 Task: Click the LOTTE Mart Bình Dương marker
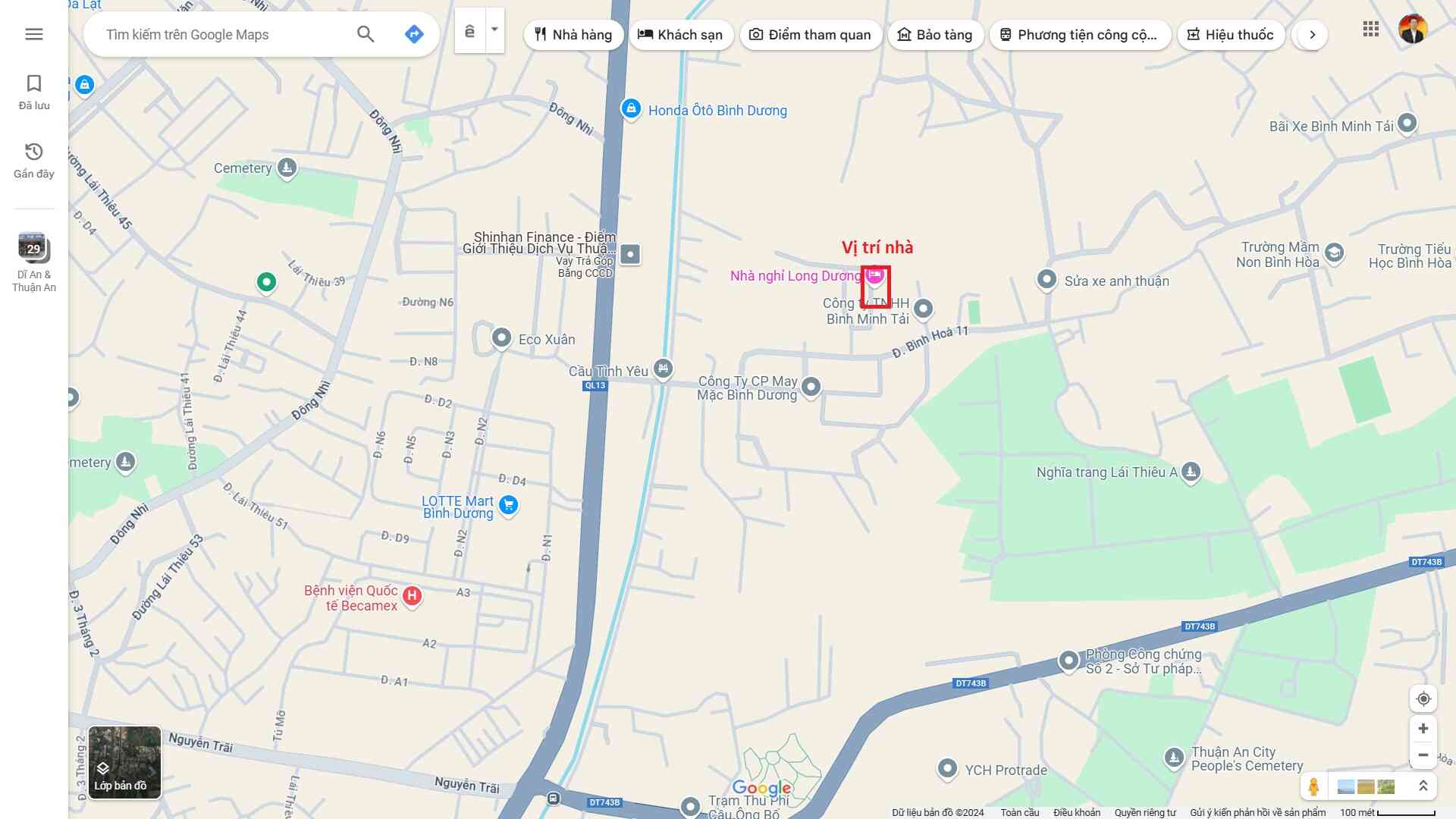click(x=509, y=505)
